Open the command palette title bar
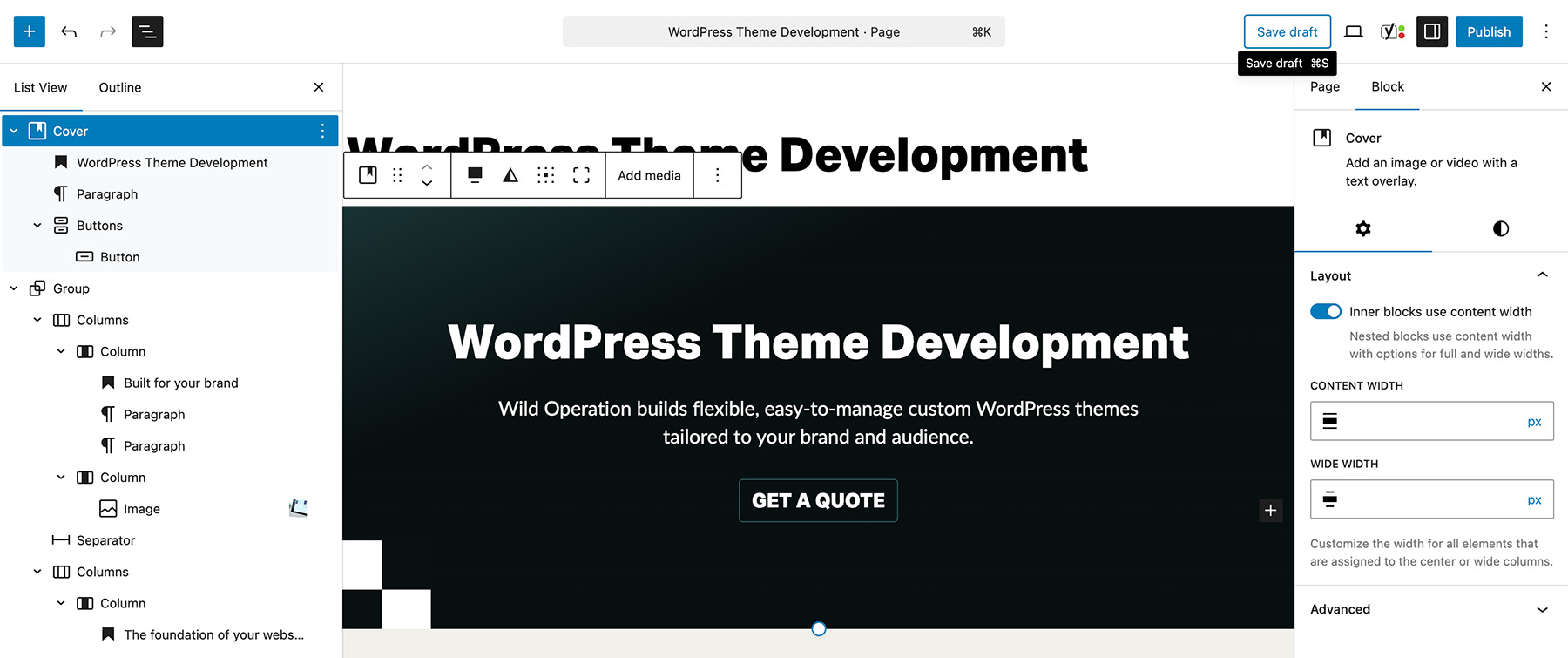 [784, 31]
